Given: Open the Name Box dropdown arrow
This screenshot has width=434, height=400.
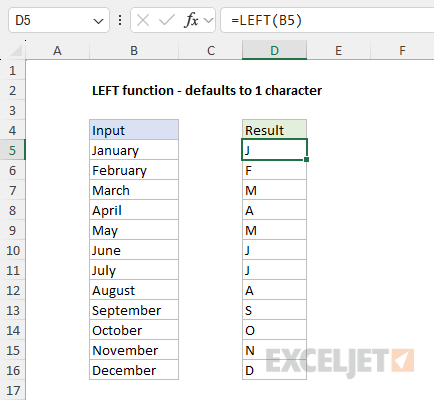Looking at the screenshot, I should (x=98, y=21).
